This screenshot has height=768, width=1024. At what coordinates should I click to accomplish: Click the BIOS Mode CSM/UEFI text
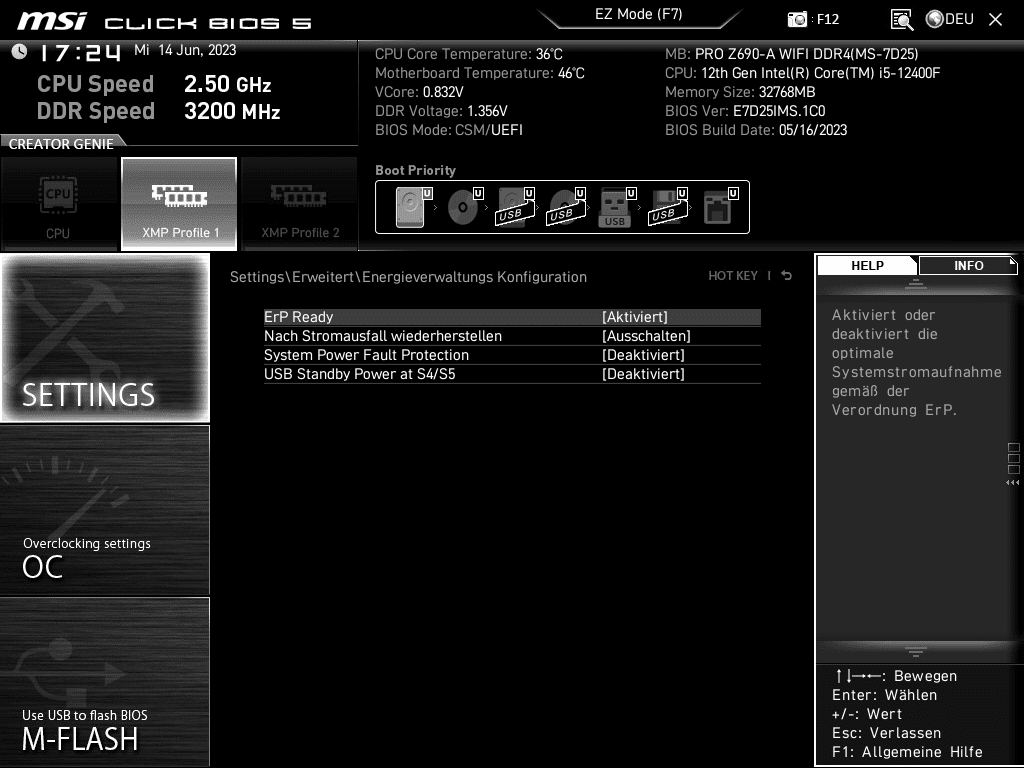[x=449, y=130]
